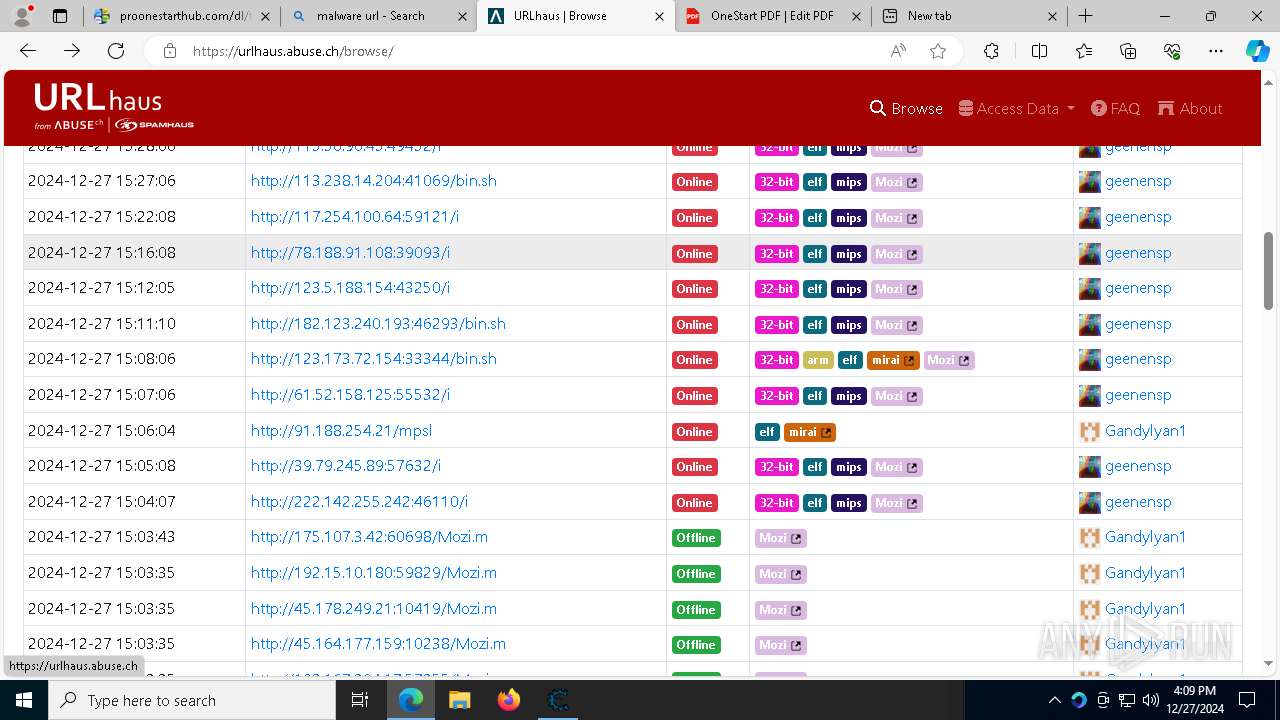This screenshot has height=720, width=1280.
Task: Open reporter geenensp in 78.188.91.108 row
Action: [1137, 252]
